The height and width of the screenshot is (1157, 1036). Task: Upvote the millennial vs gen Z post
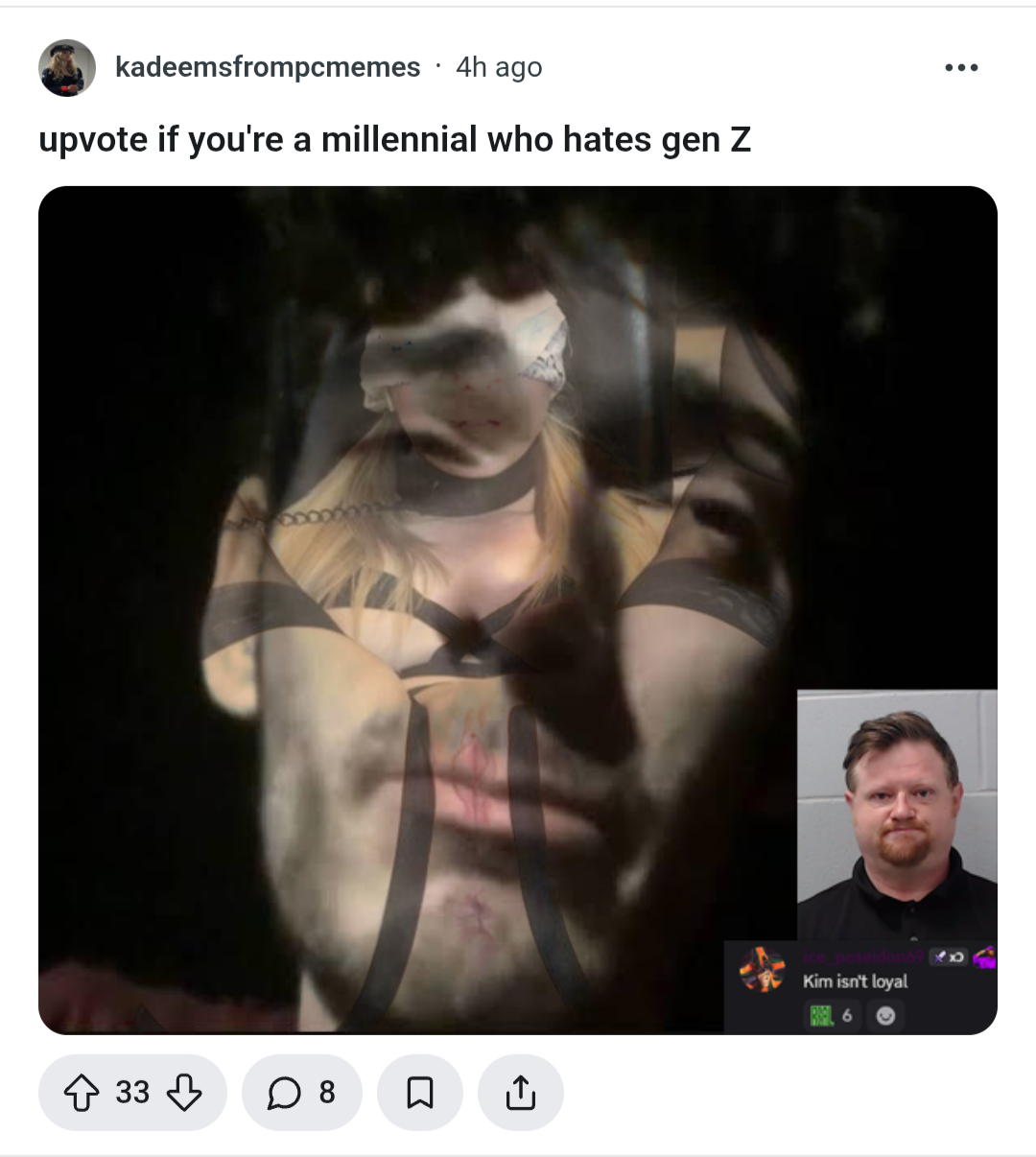tap(82, 1092)
